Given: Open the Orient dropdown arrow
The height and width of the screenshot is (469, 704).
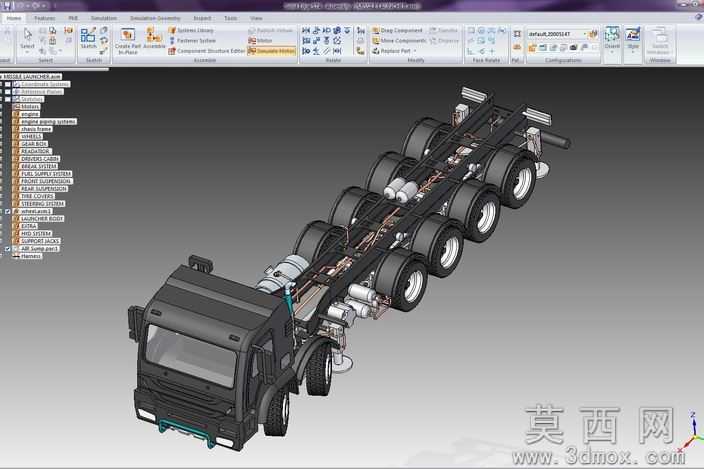Looking at the screenshot, I should click(612, 52).
